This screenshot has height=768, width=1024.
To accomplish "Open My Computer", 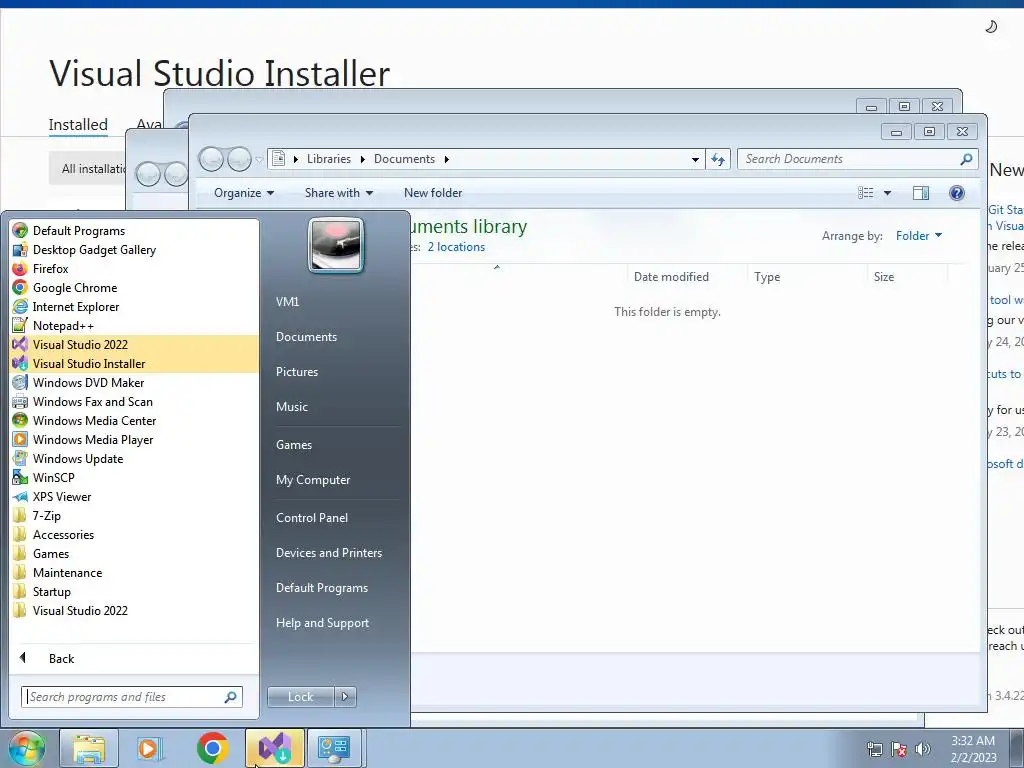I will pos(334,479).
